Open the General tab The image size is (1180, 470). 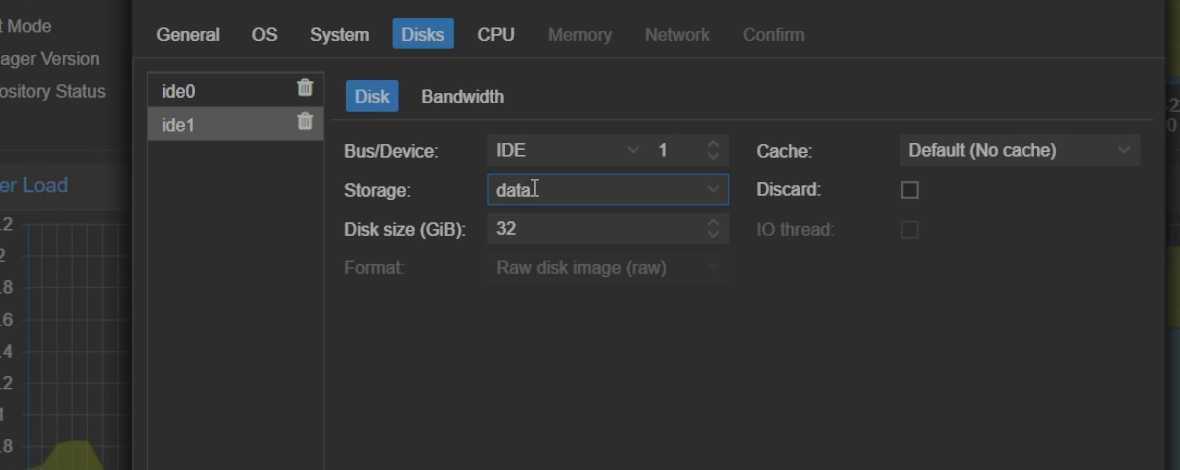click(x=188, y=35)
